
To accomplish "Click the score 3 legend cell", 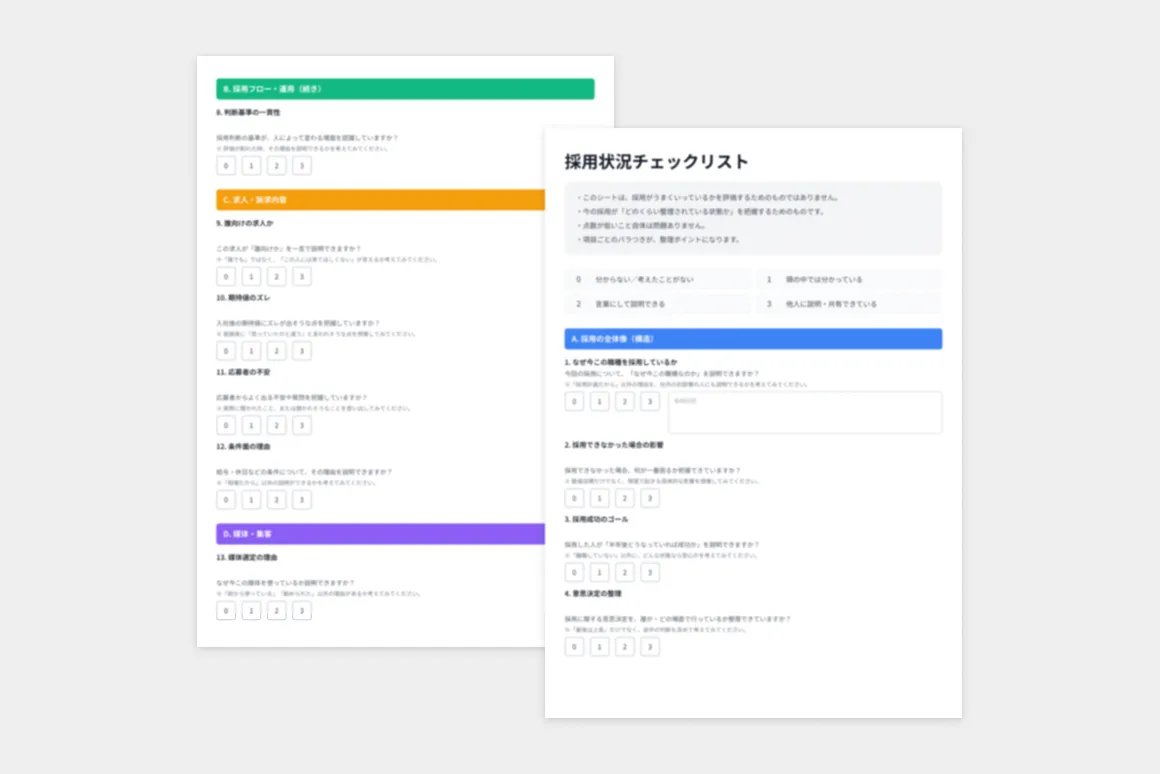I will click(x=848, y=304).
